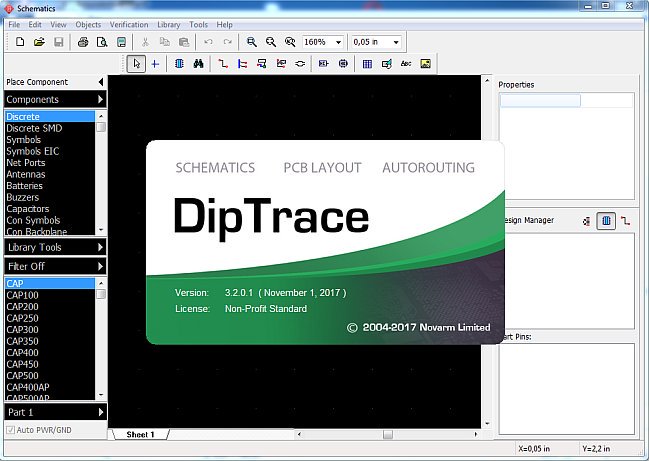This screenshot has width=649, height=461.
Task: Open the Tools menu
Action: click(x=198, y=24)
